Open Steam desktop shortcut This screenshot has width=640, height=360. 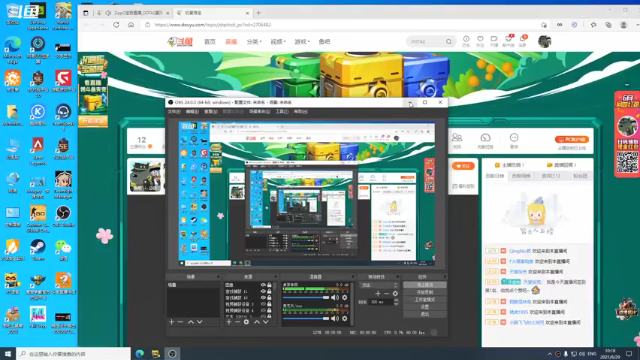coord(38,250)
